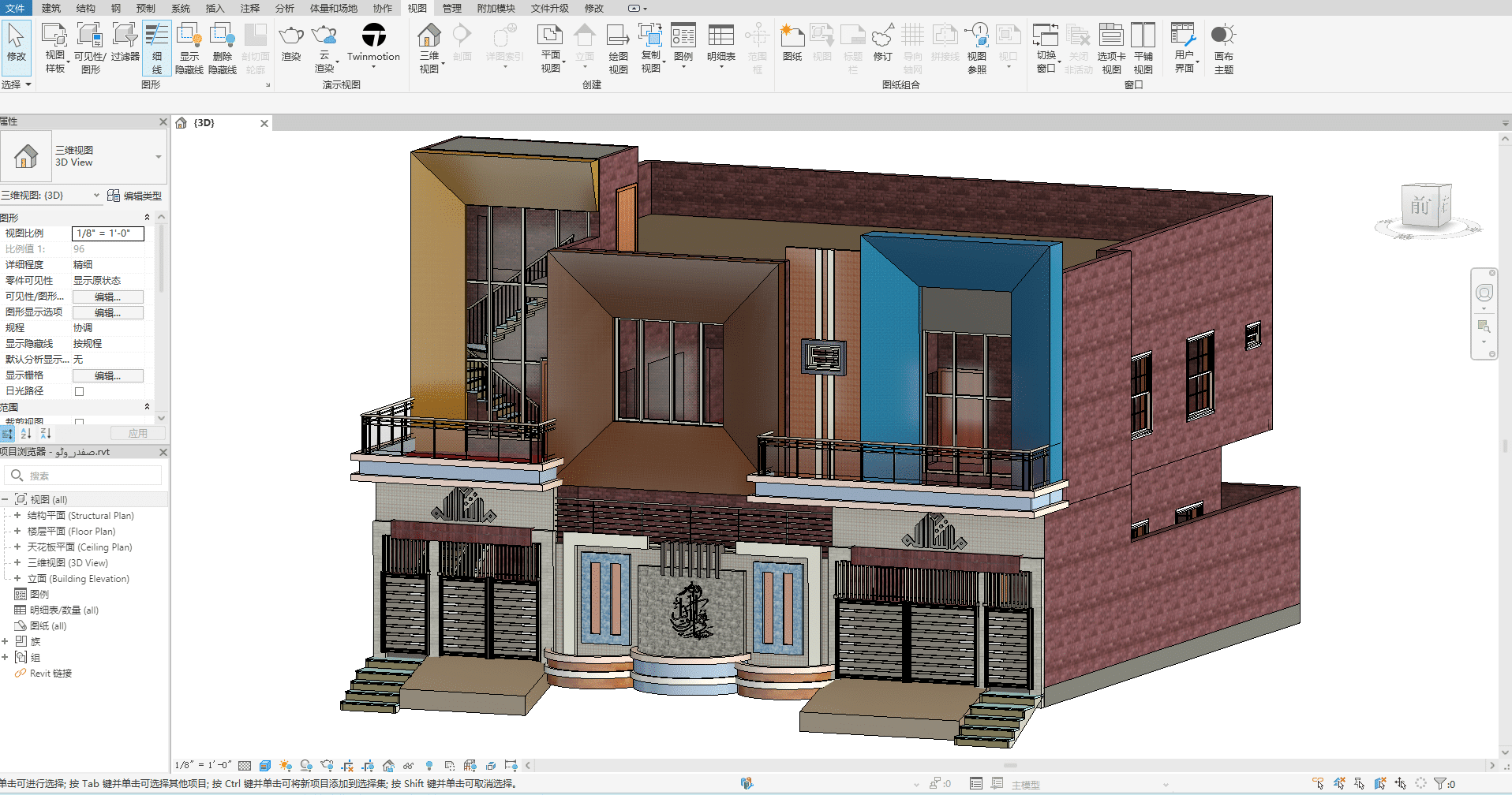This screenshot has height=795, width=1512.
Task: Click the View Scale (视图比例) input field
Action: tap(108, 233)
